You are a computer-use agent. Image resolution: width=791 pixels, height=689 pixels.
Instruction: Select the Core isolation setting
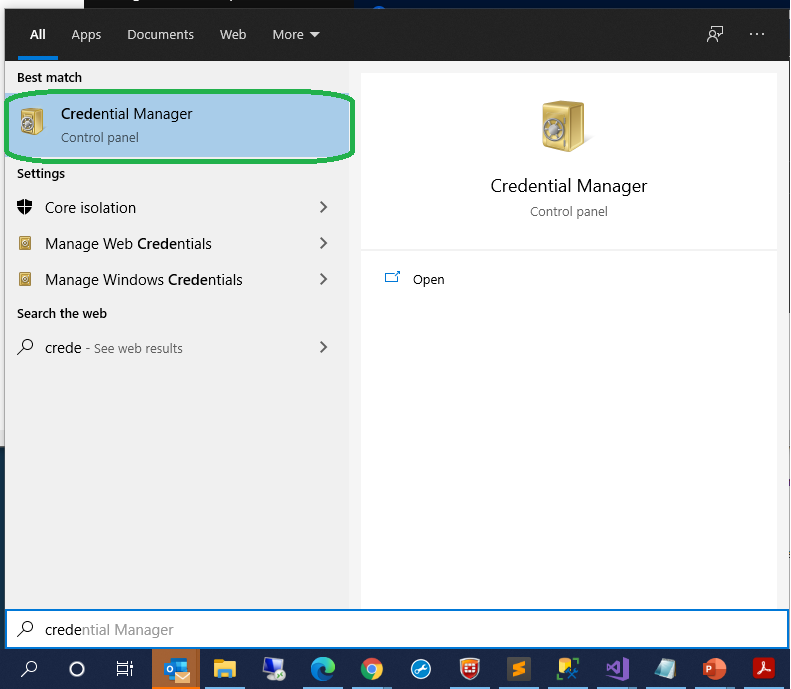click(x=177, y=207)
